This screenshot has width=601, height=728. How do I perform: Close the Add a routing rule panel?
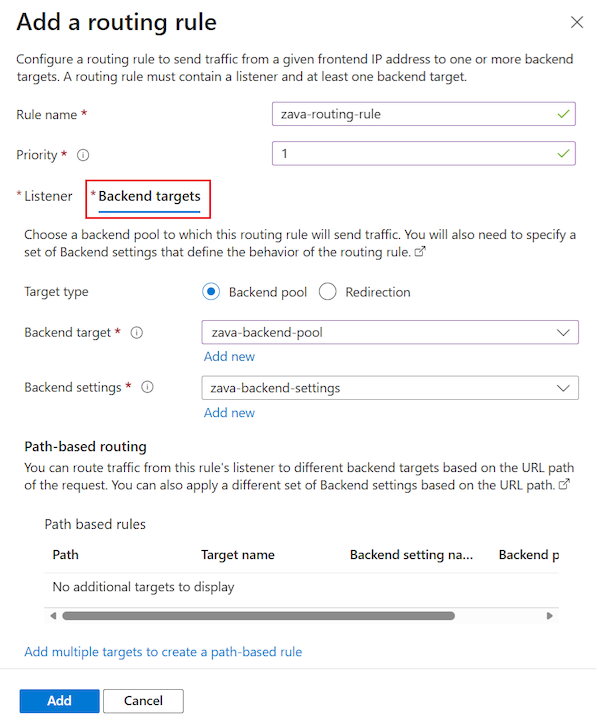(576, 21)
